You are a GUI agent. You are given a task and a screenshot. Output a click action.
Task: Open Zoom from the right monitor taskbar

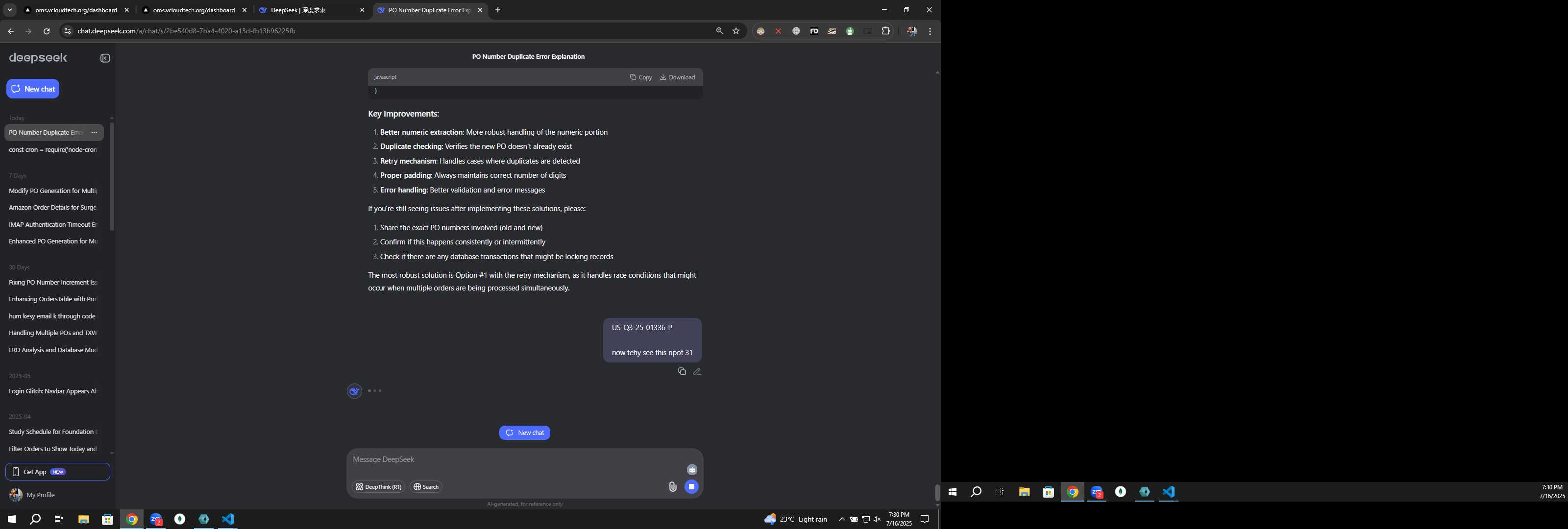pyautogui.click(x=1097, y=492)
